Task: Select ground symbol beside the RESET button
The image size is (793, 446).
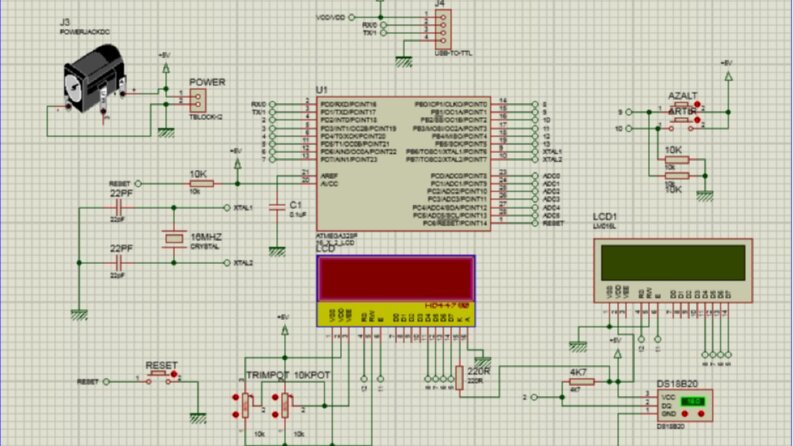Action: coord(198,418)
